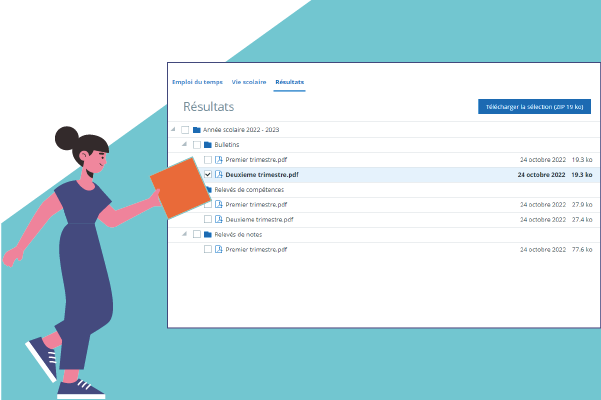Click the 77.6 ko file size
This screenshot has height=400, width=601.
(x=582, y=249)
